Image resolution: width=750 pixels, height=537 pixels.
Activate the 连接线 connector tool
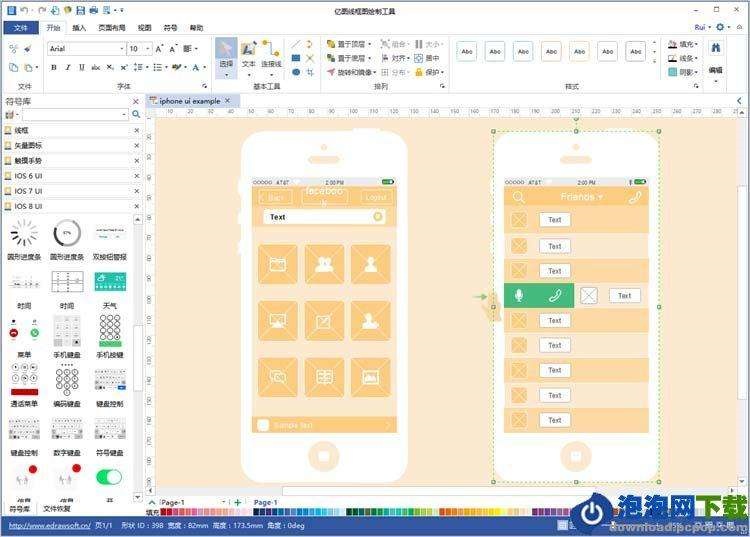271,58
